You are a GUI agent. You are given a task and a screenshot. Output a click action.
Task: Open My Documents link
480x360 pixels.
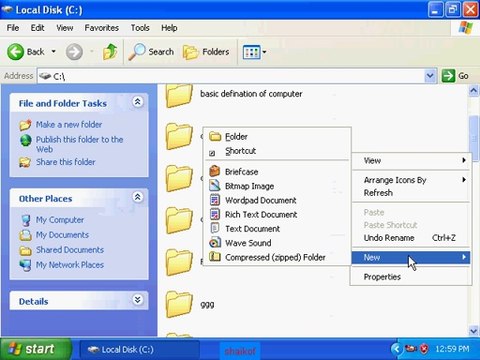pos(62,235)
